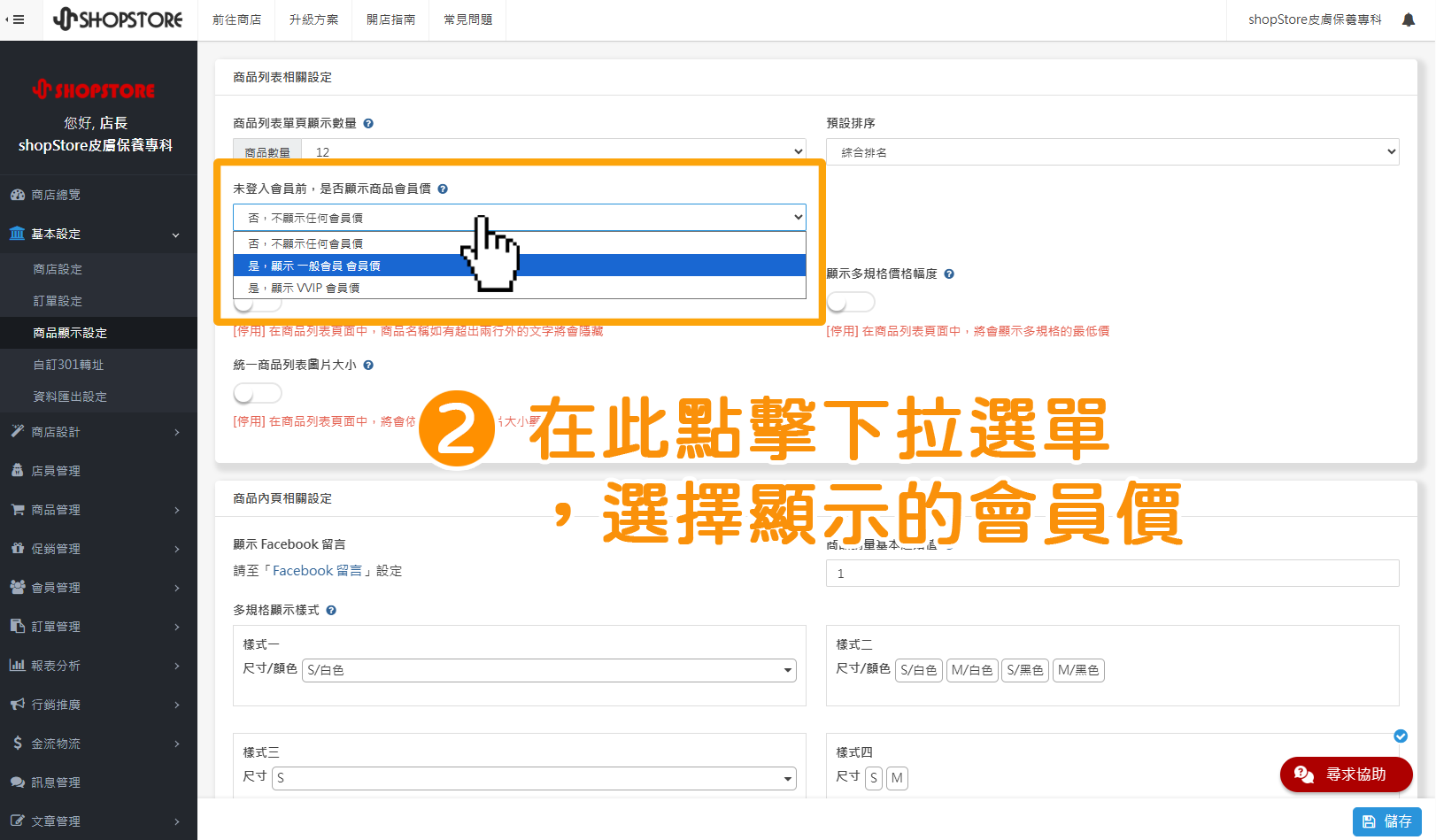This screenshot has width=1436, height=840.
Task: Enable the 顯示多規格價格幅度 switch
Action: [849, 301]
